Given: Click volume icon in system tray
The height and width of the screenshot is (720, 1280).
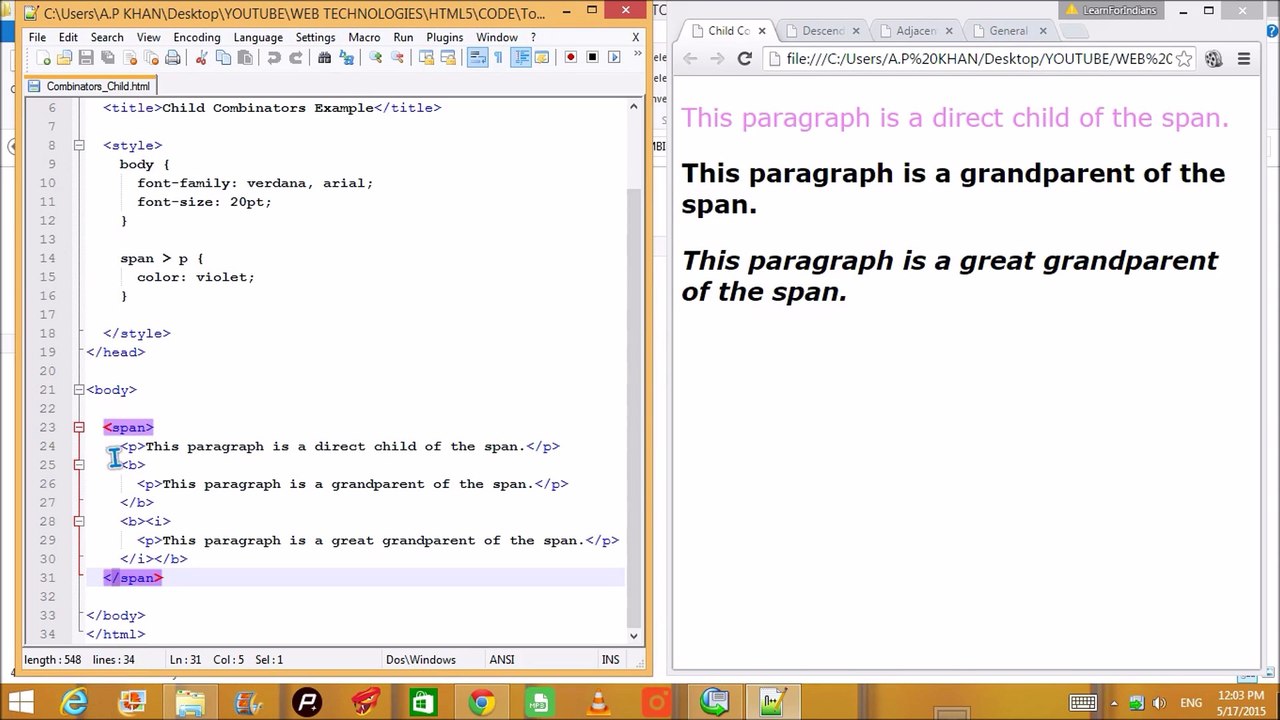Looking at the screenshot, I should click(x=1159, y=703).
